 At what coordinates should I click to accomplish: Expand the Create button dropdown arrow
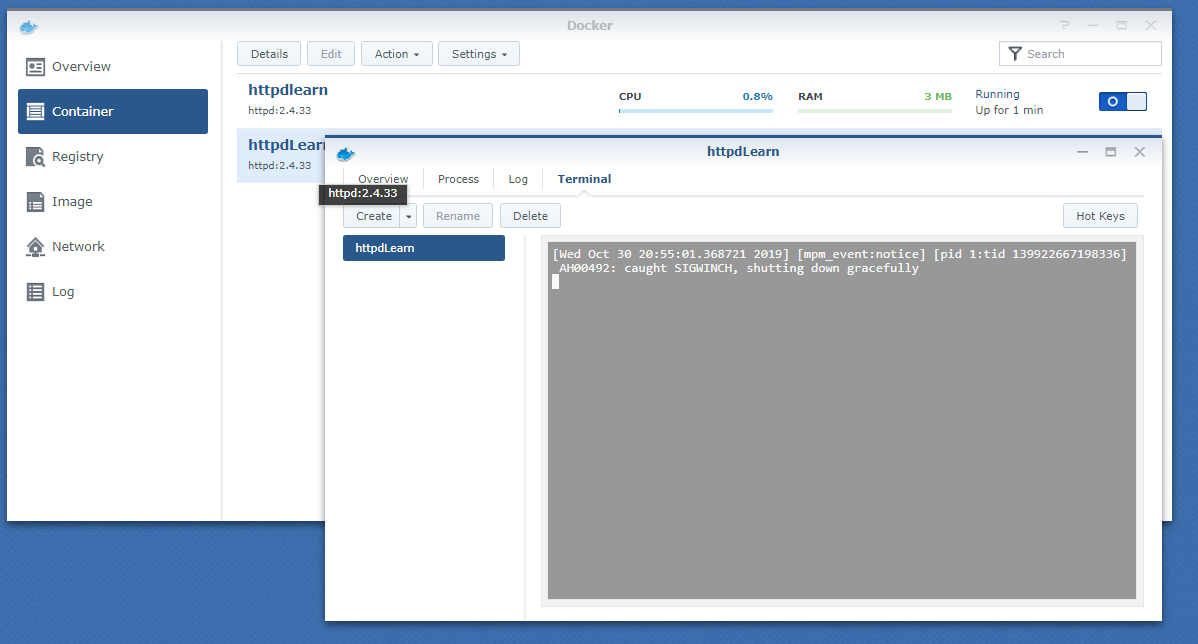(x=406, y=215)
